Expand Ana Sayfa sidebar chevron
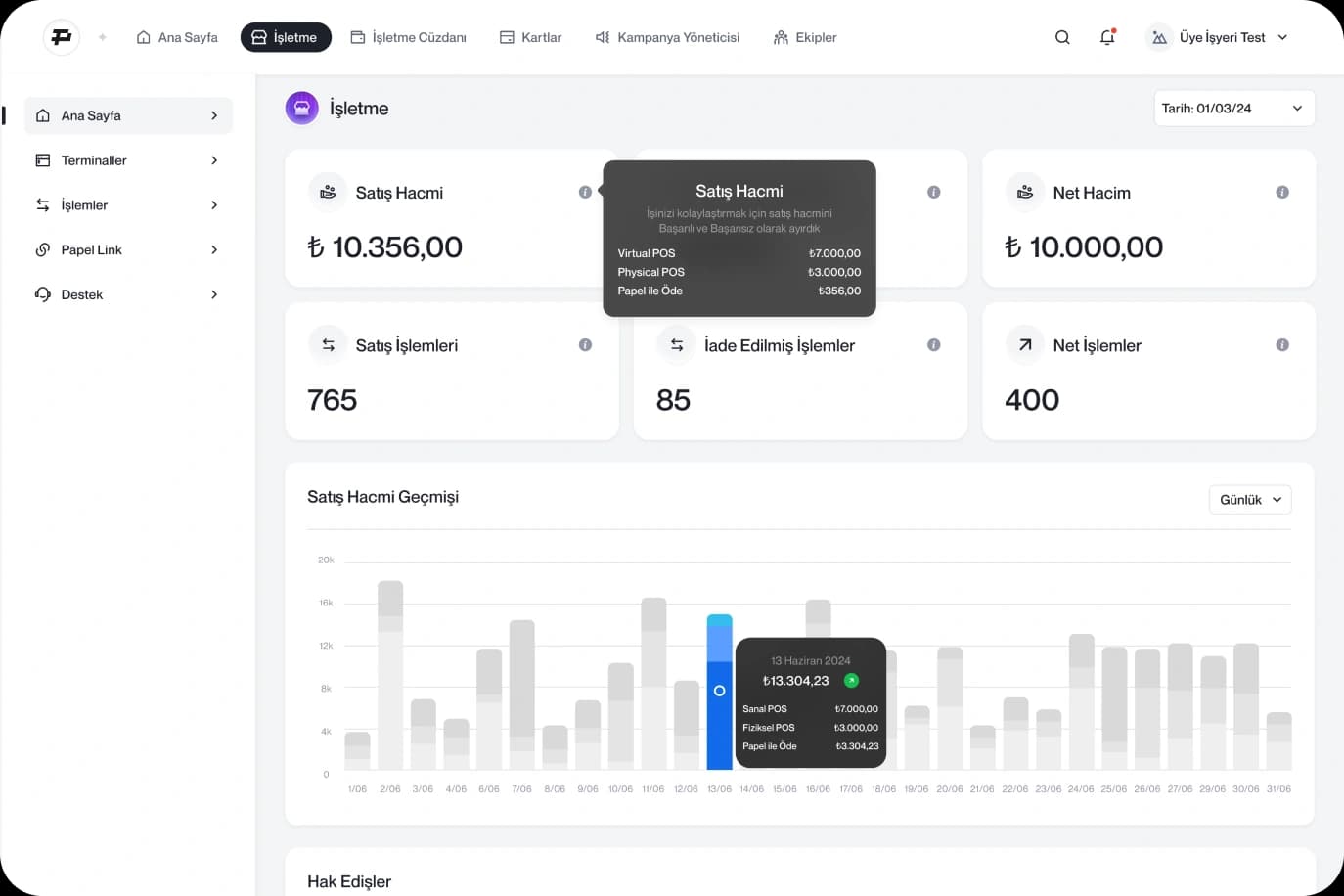Screen dimensions: 1344x896 click(214, 115)
